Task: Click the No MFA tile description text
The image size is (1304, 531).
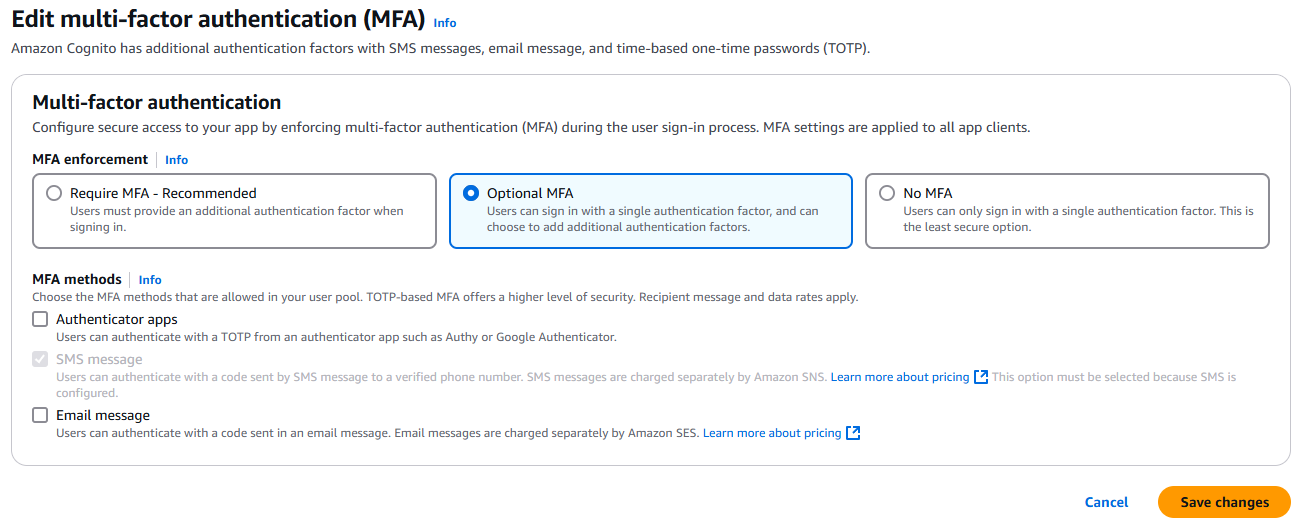Action: click(x=1077, y=219)
